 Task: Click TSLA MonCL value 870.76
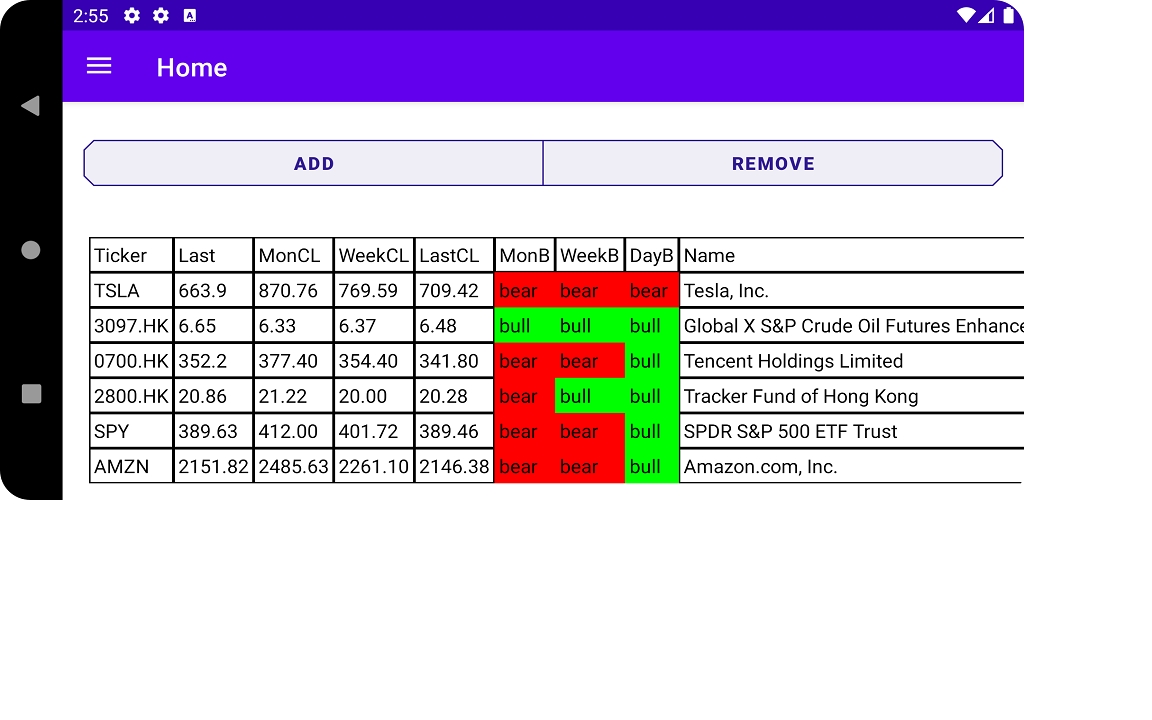(x=294, y=291)
